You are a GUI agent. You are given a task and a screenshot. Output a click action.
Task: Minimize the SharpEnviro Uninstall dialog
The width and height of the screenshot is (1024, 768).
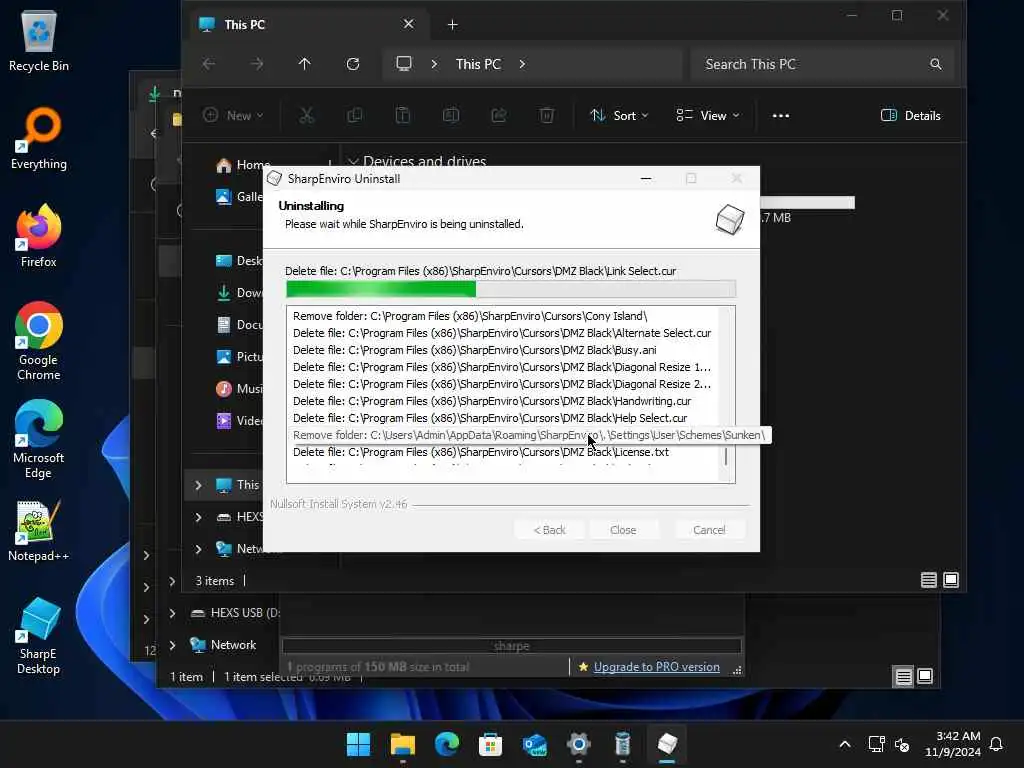coord(646,178)
